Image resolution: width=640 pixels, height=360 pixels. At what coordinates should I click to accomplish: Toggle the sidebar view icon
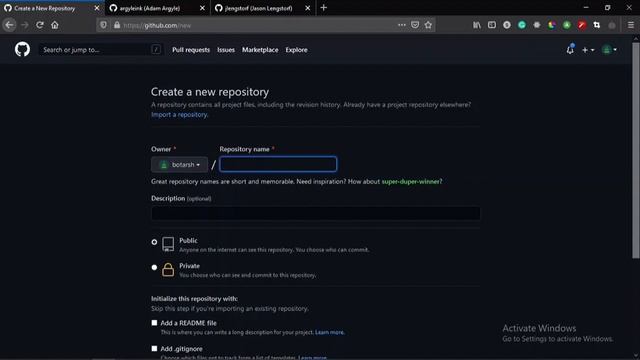point(492,25)
